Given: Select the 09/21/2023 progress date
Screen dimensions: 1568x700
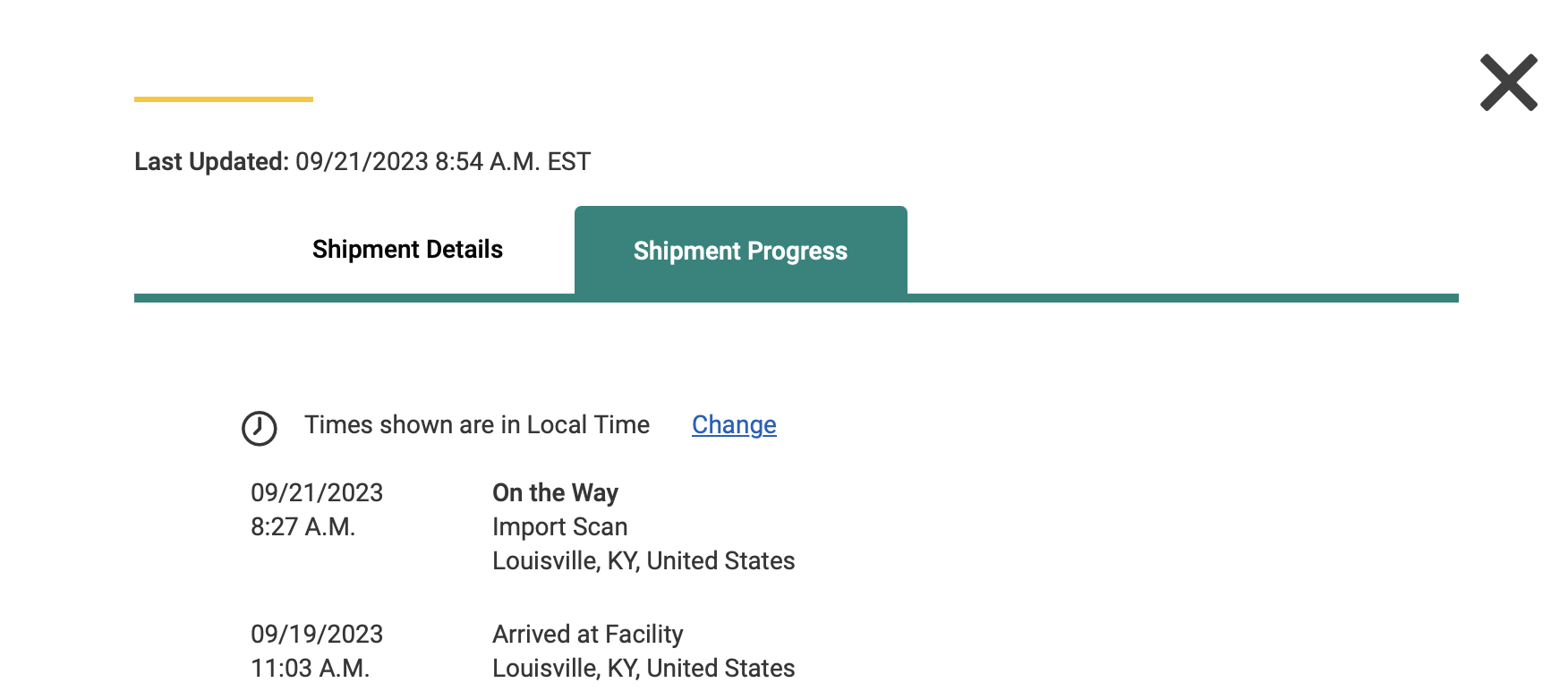Looking at the screenshot, I should 317,493.
